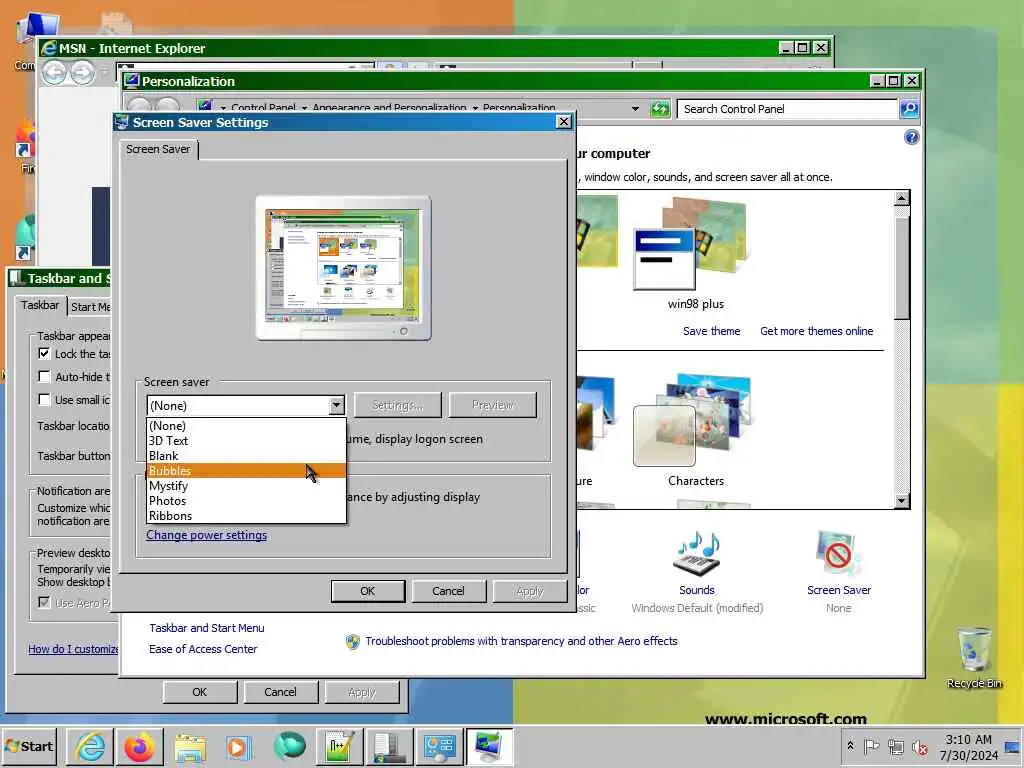Enable Auto-hide the taskbar checkbox
Image resolution: width=1024 pixels, height=768 pixels.
(x=44, y=377)
